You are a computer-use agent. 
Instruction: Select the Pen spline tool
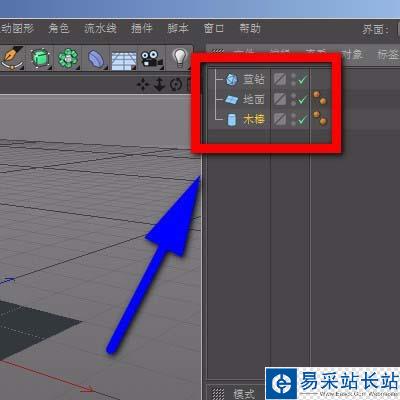click(x=13, y=58)
